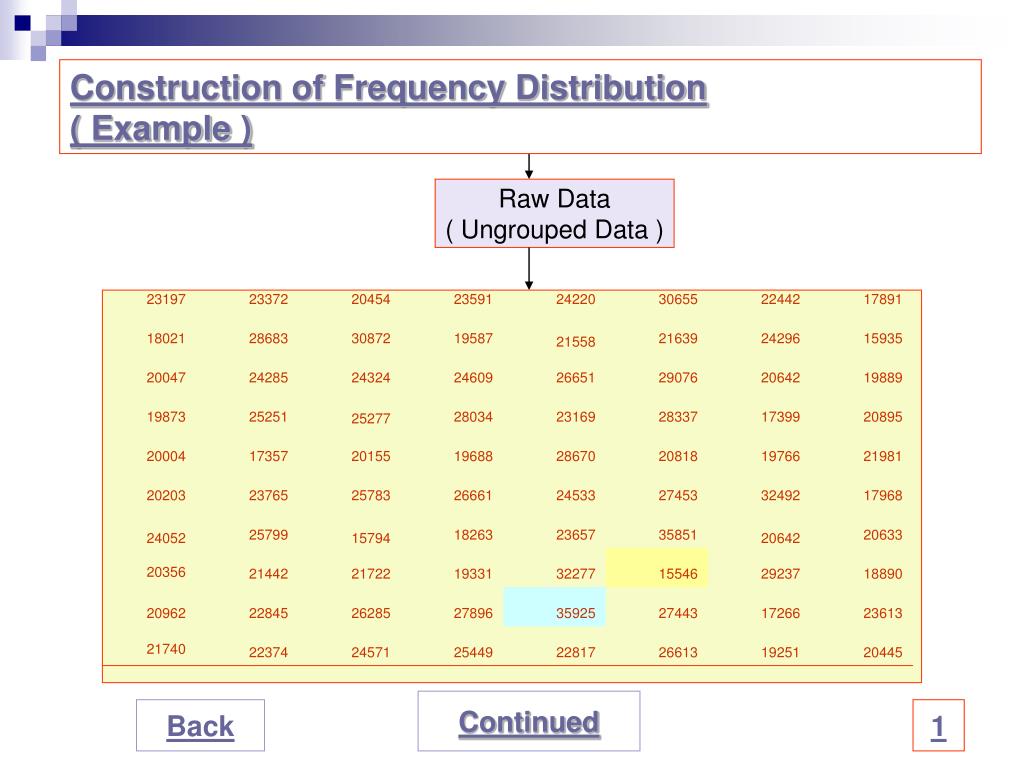1024x768 pixels.
Task: Click the number 20818
Action: point(678,456)
